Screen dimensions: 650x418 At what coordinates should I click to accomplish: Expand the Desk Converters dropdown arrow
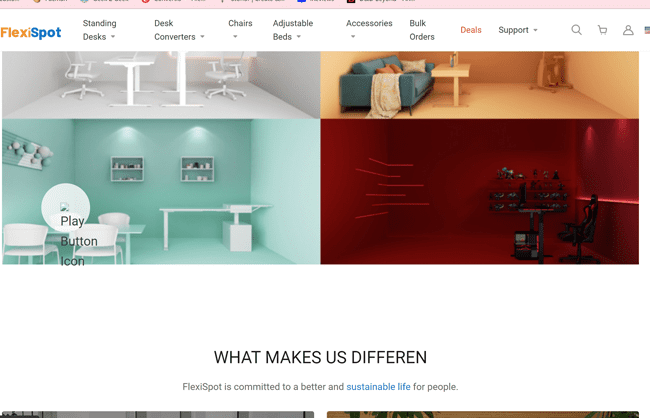pyautogui.click(x=202, y=37)
